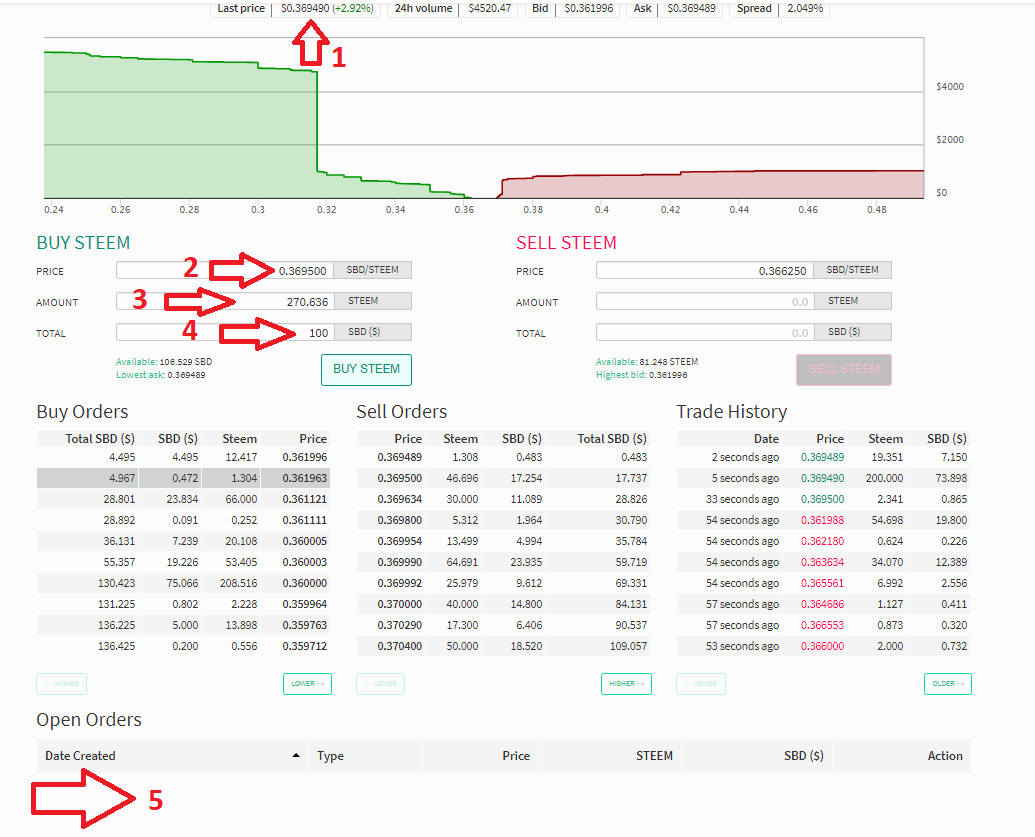The height and width of the screenshot is (837, 1035).
Task: Click the Lowest ask 0.369489 link
Action: click(160, 375)
